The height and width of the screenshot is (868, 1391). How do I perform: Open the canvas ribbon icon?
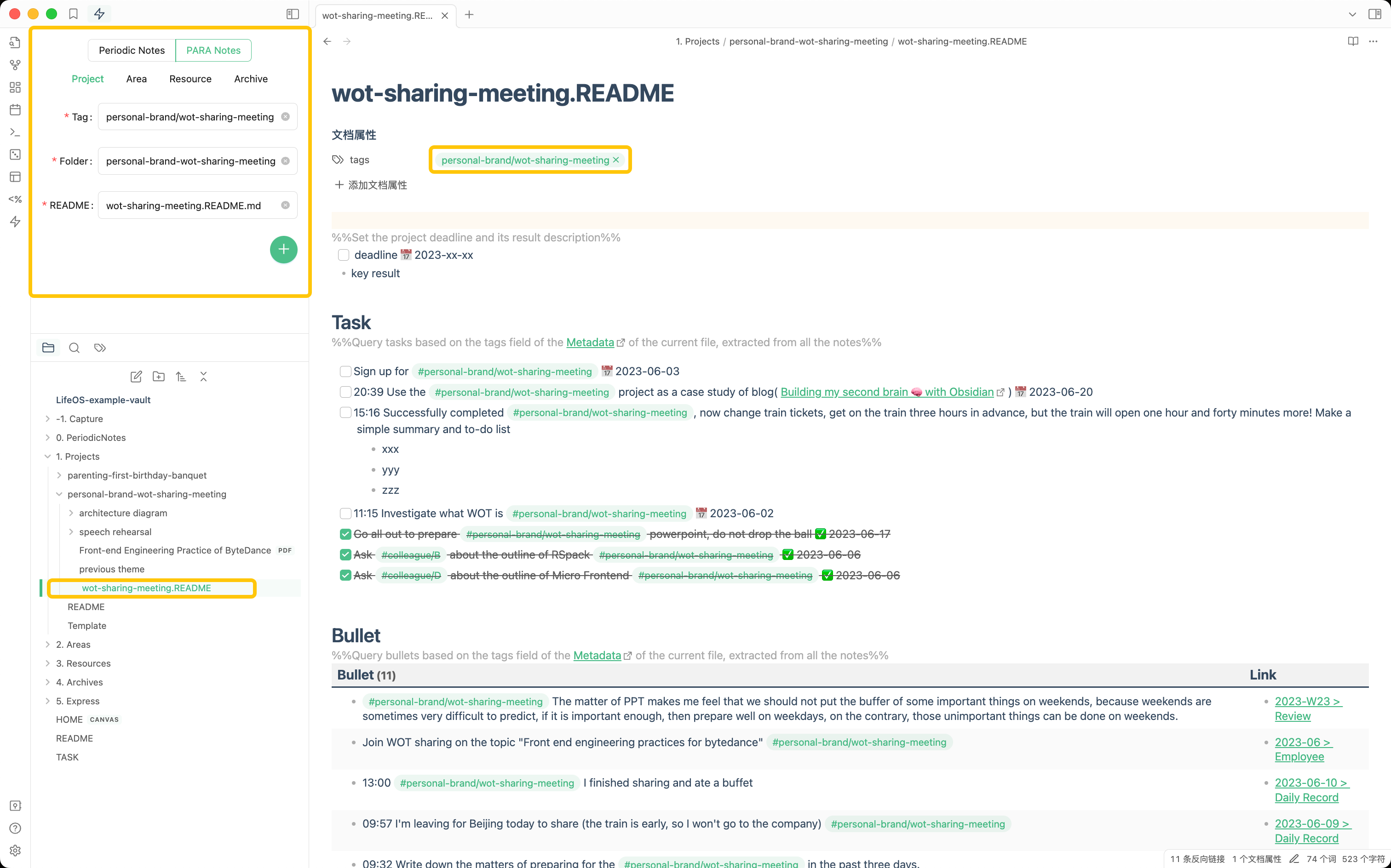[x=16, y=87]
